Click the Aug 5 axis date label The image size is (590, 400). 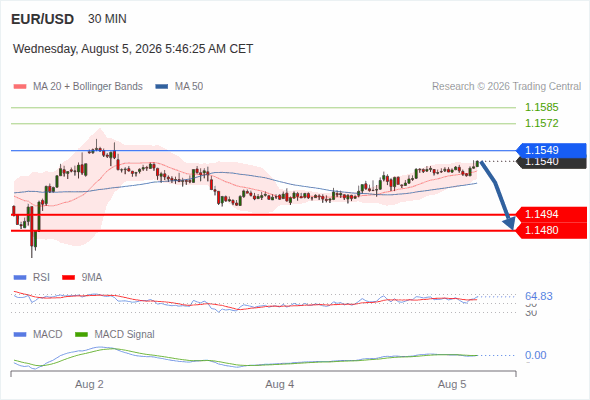pos(452,385)
